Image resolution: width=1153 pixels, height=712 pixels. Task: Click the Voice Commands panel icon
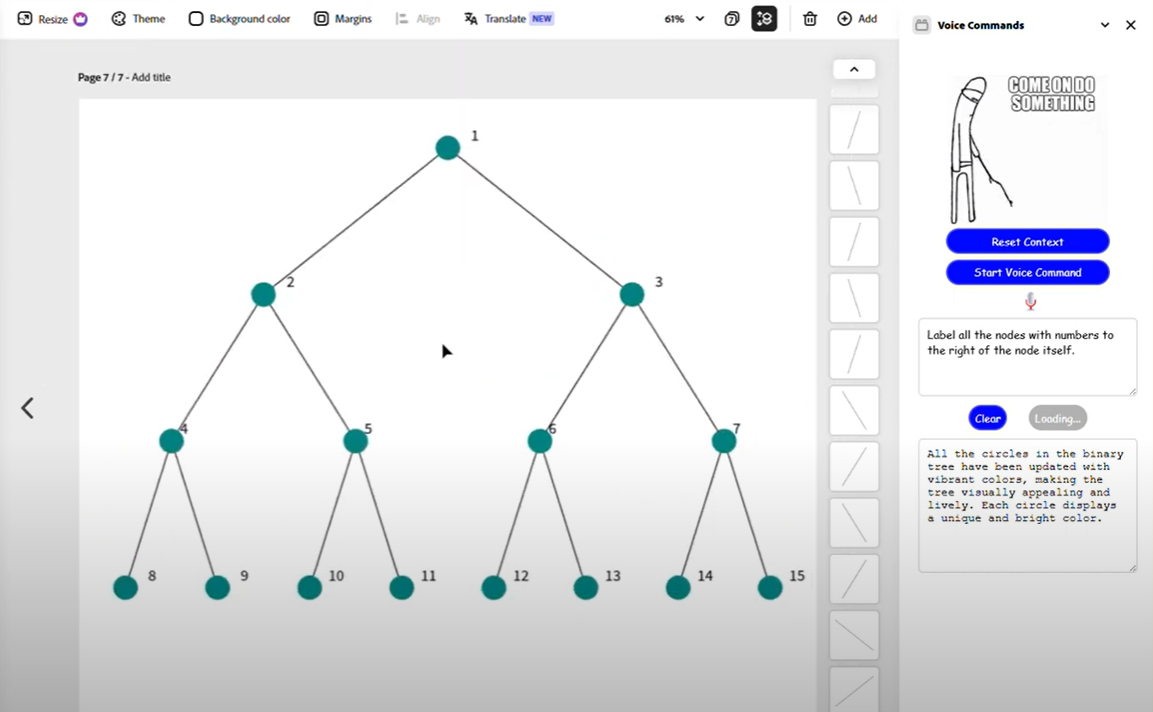pos(921,25)
